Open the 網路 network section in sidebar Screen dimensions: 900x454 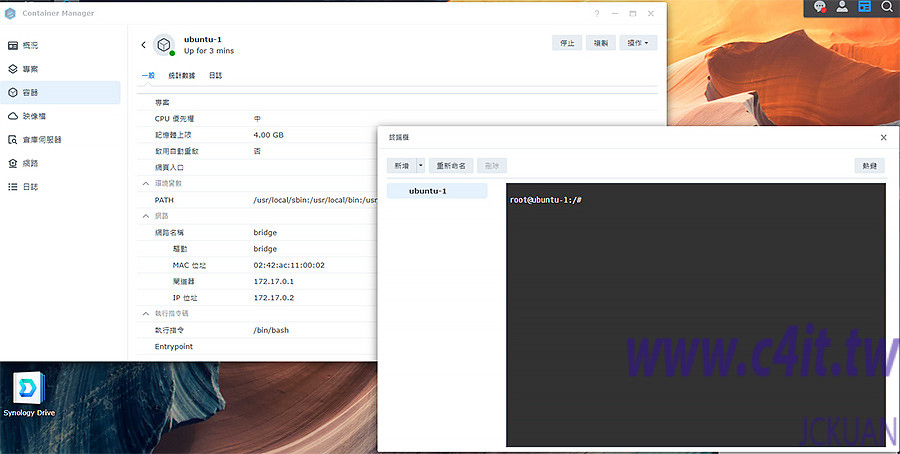click(x=60, y=163)
